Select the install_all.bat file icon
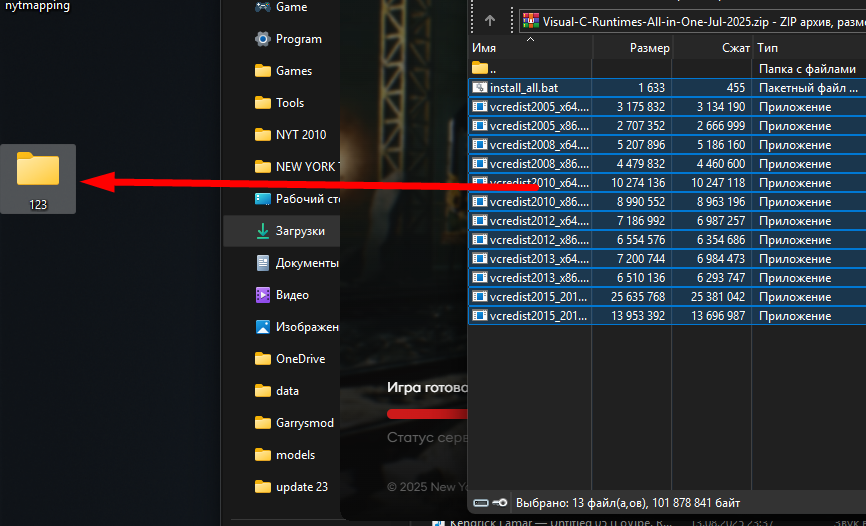 tap(480, 88)
